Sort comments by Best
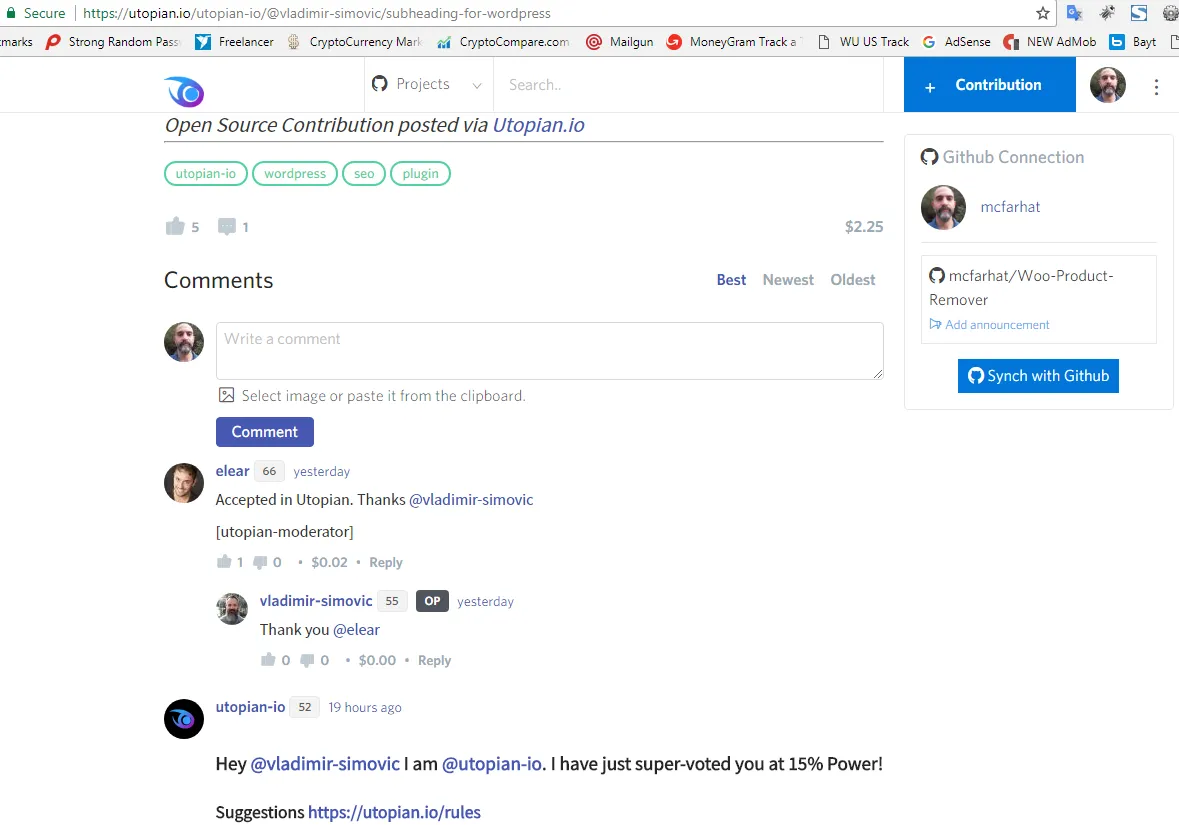 [731, 280]
